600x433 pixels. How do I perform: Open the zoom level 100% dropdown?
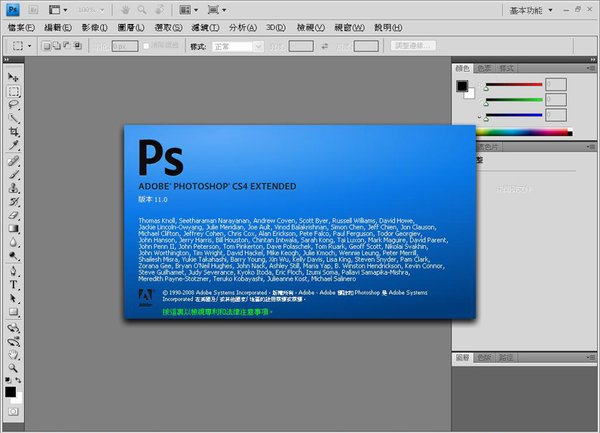pyautogui.click(x=91, y=10)
